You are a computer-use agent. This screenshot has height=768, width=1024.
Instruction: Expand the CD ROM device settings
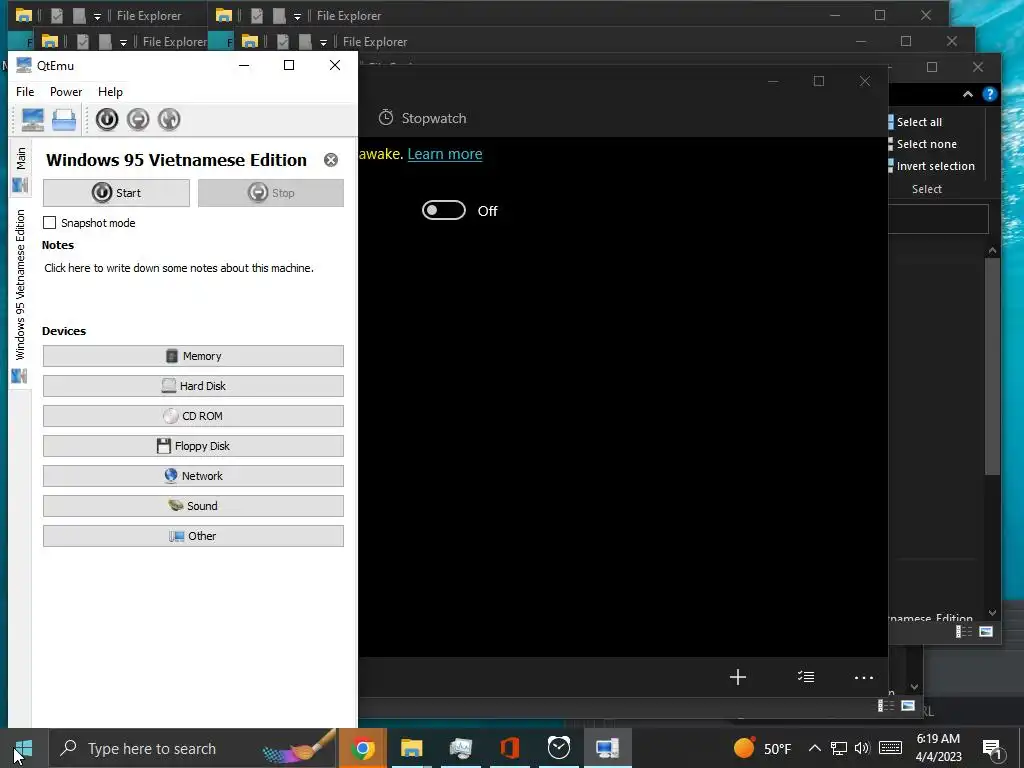click(x=193, y=416)
